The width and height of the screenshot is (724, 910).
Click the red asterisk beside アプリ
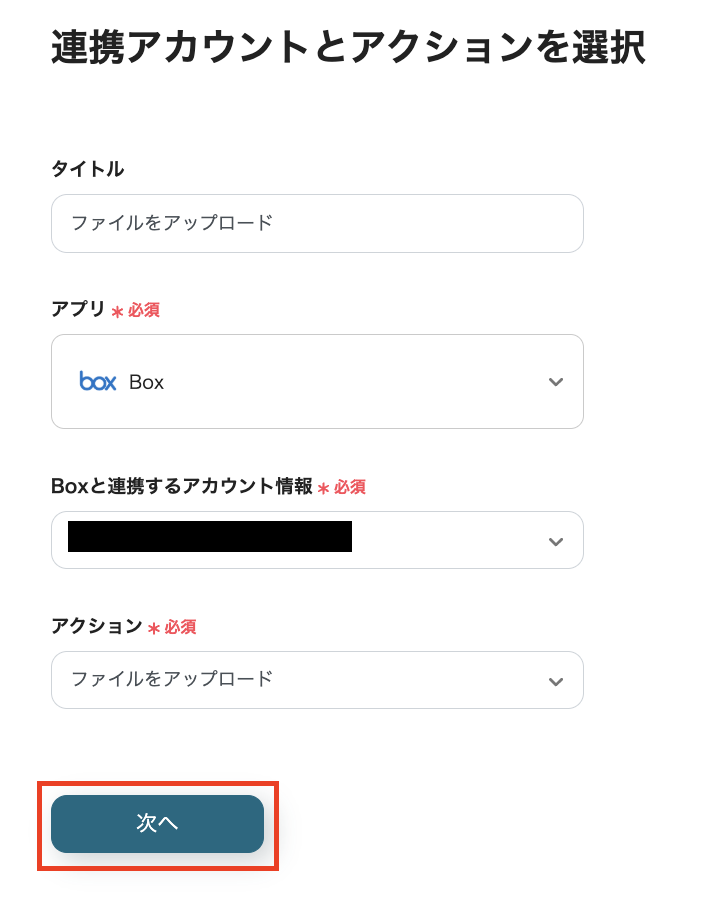117,311
